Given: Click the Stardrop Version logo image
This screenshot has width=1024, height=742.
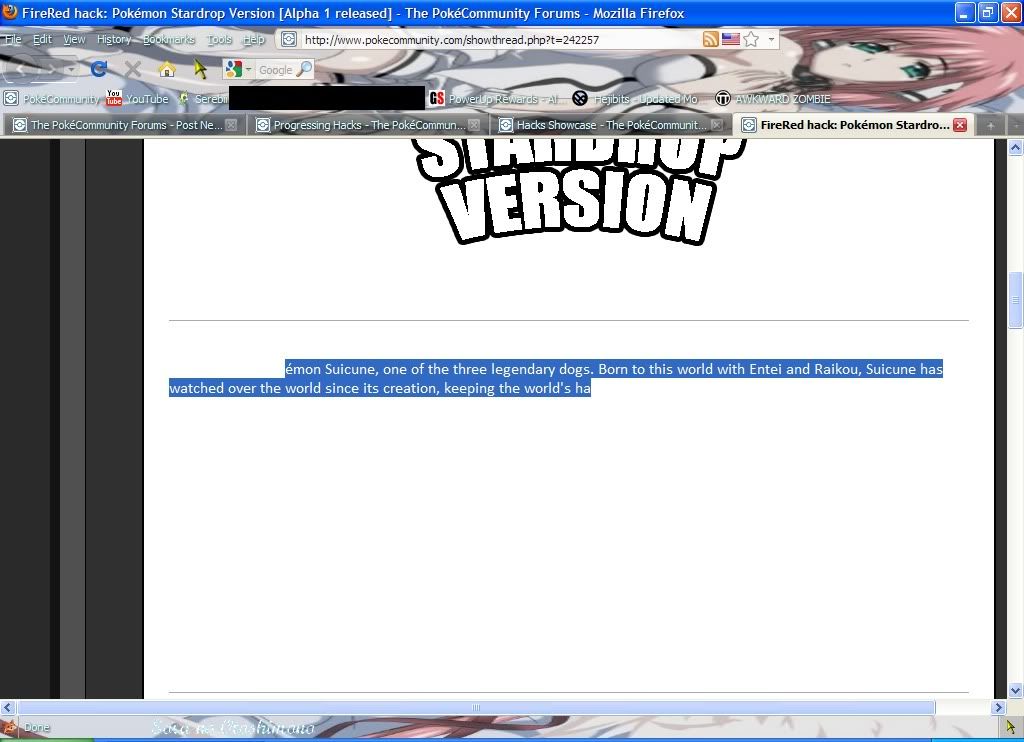Looking at the screenshot, I should (x=578, y=191).
